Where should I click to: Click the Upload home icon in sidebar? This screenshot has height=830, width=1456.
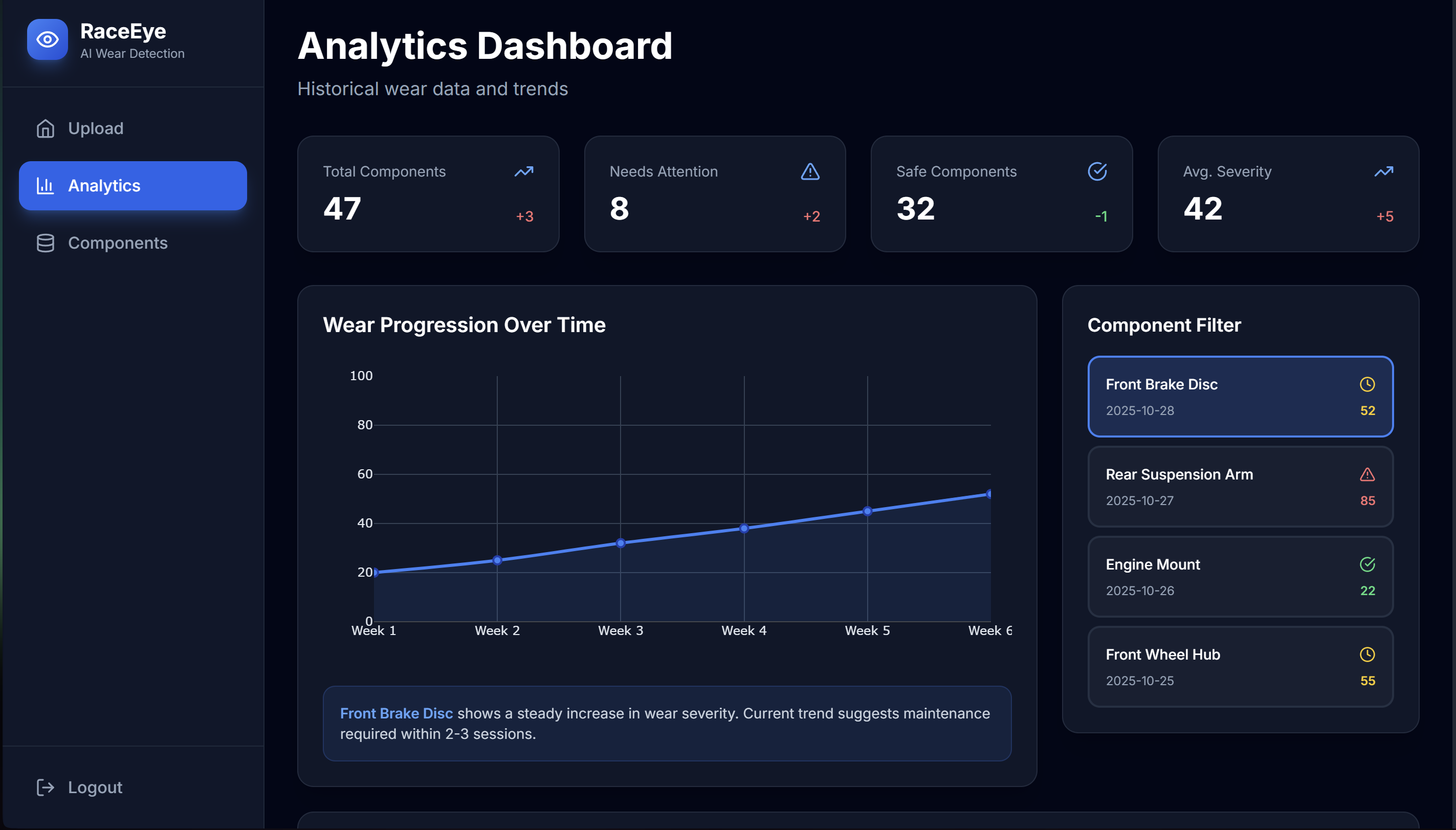(x=46, y=128)
